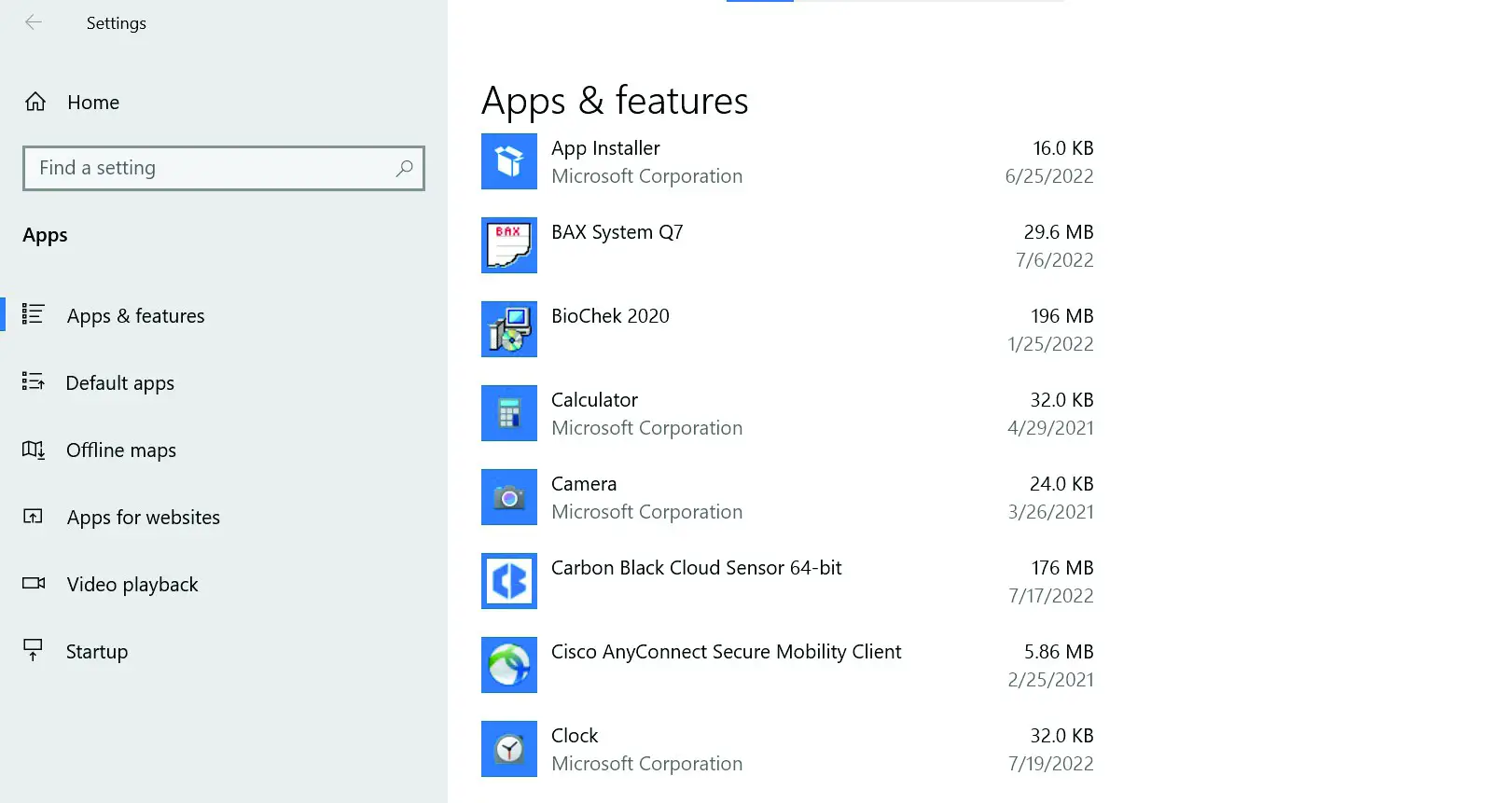
Task: Select the Camera app icon
Action: point(508,497)
